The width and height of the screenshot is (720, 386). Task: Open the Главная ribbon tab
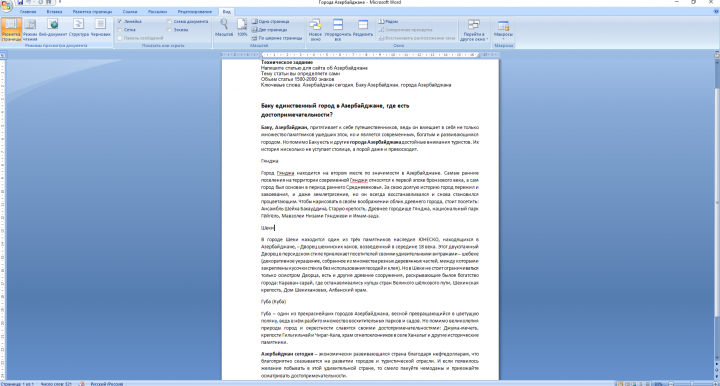[x=28, y=11]
